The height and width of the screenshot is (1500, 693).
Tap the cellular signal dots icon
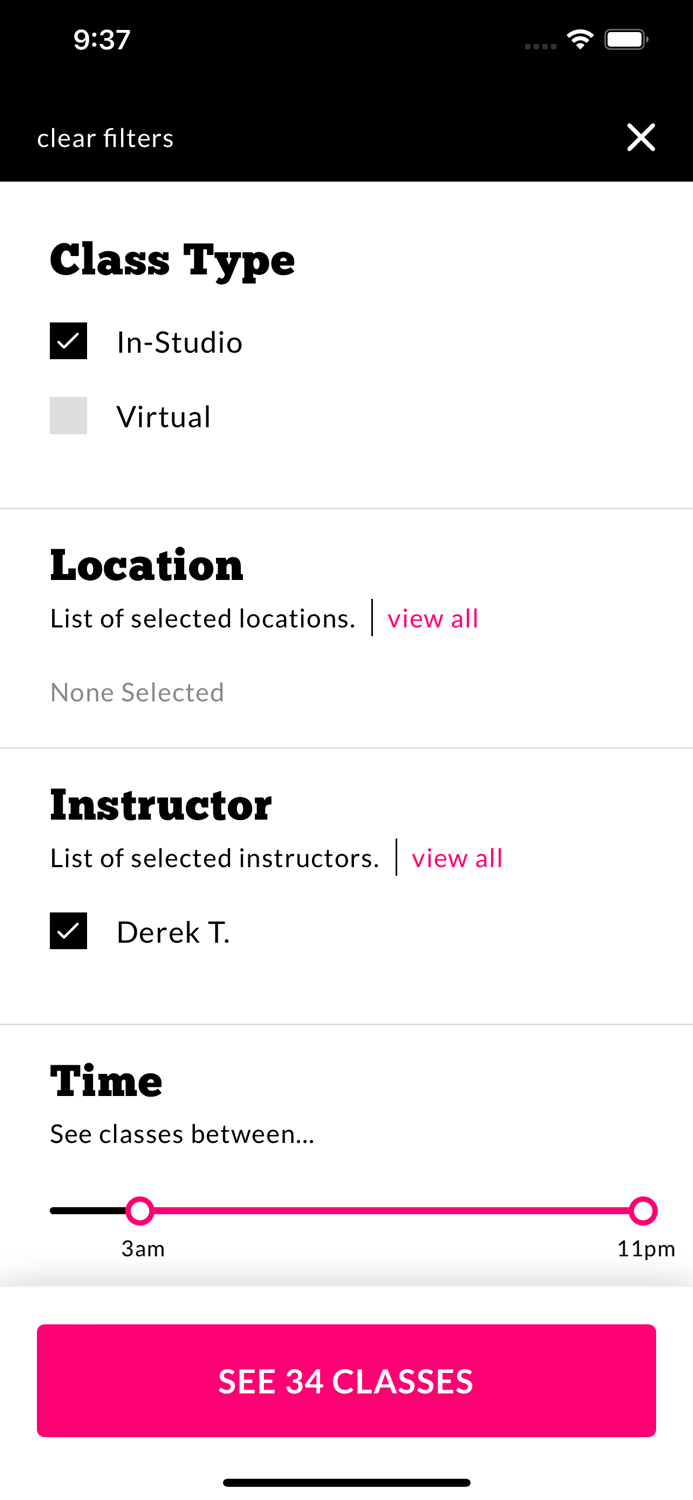[540, 46]
